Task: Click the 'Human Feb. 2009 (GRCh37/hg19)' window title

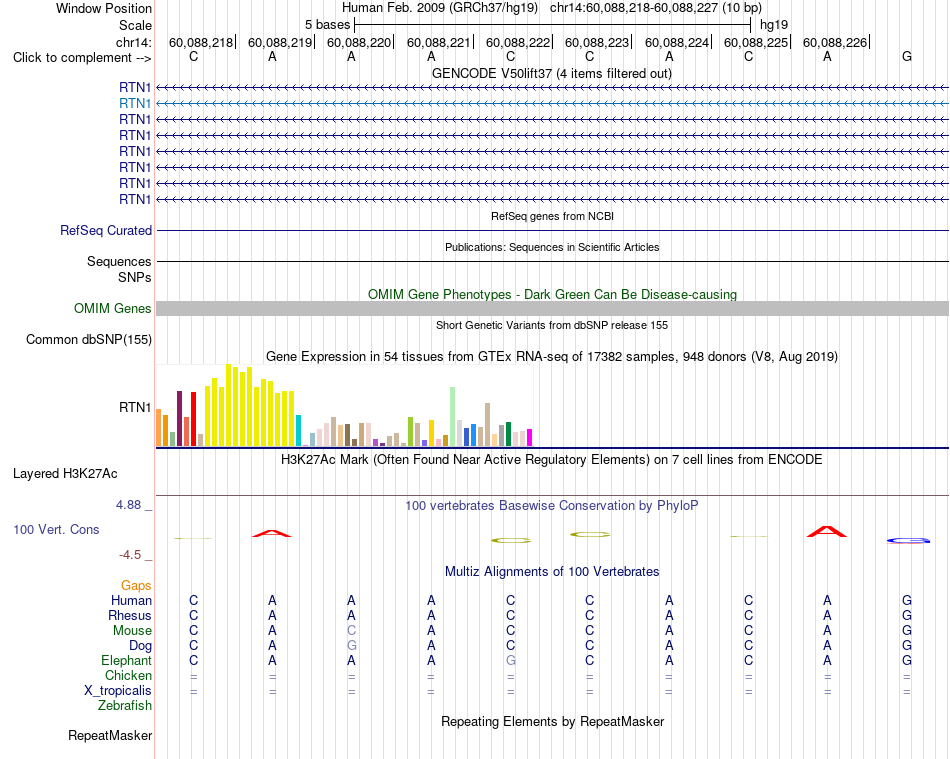Action: 440,8
